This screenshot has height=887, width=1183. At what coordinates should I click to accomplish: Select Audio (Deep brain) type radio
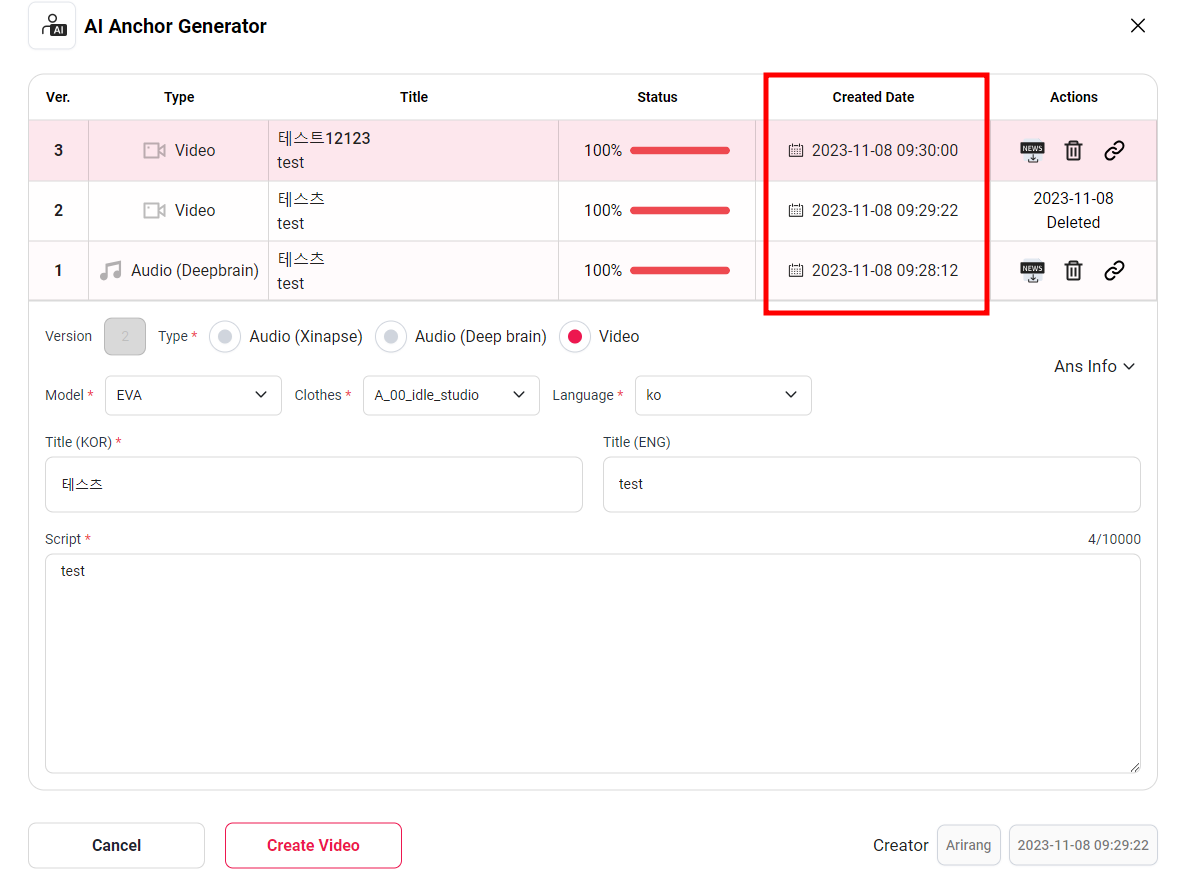coord(391,337)
